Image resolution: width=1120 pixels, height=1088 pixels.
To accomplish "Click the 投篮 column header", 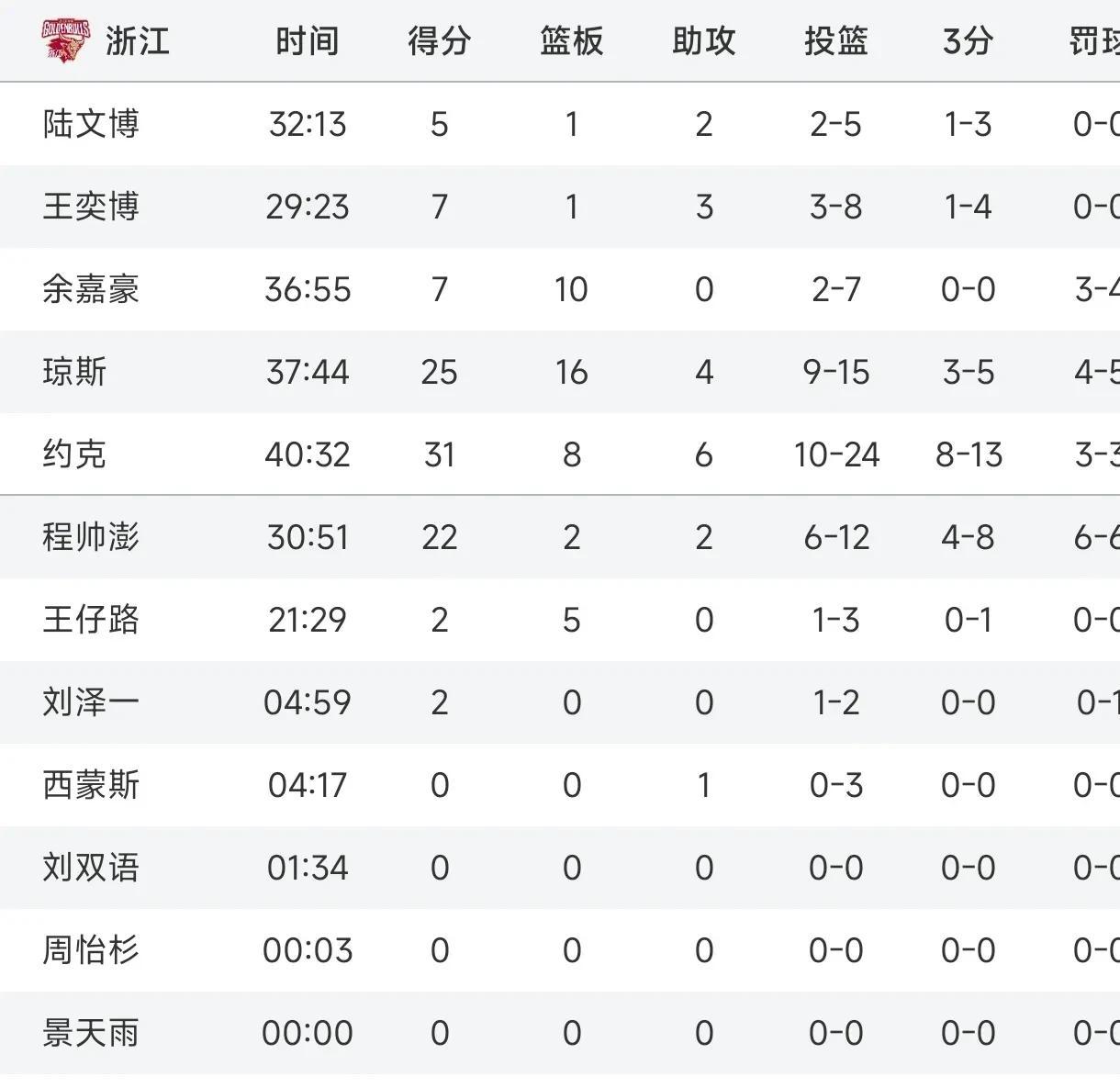I will point(836,41).
